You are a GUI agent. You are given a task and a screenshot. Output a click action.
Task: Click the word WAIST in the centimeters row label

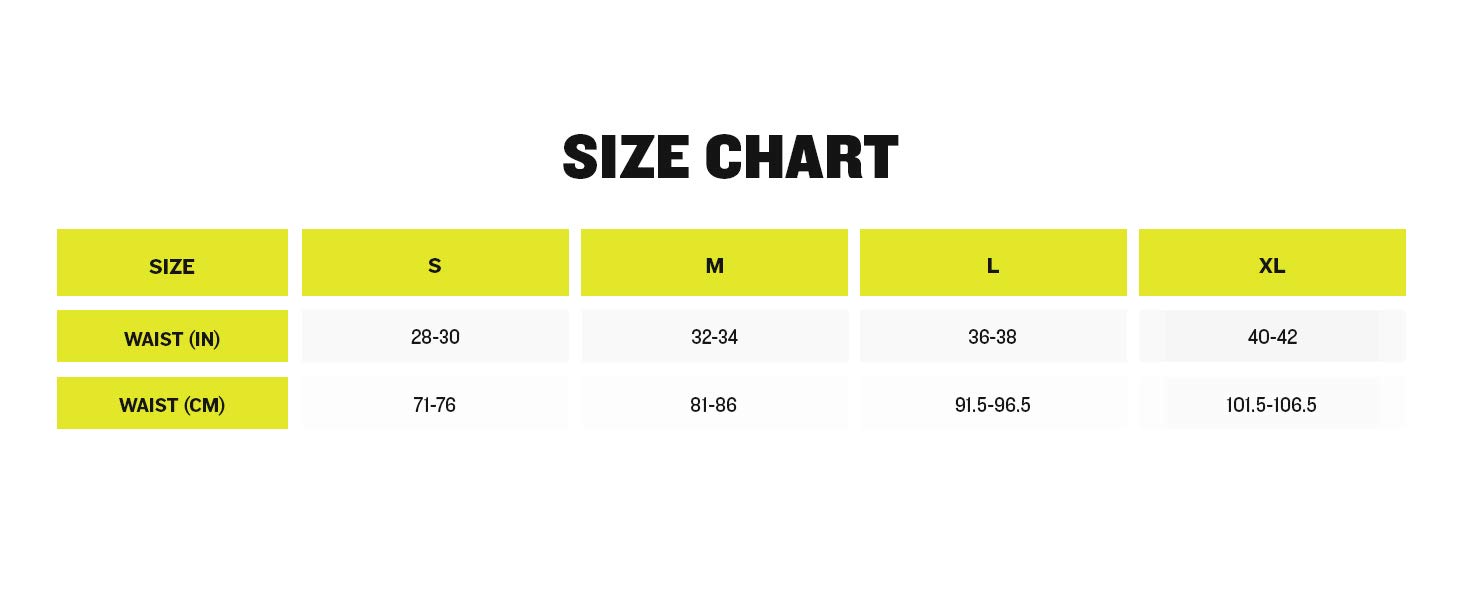point(148,405)
